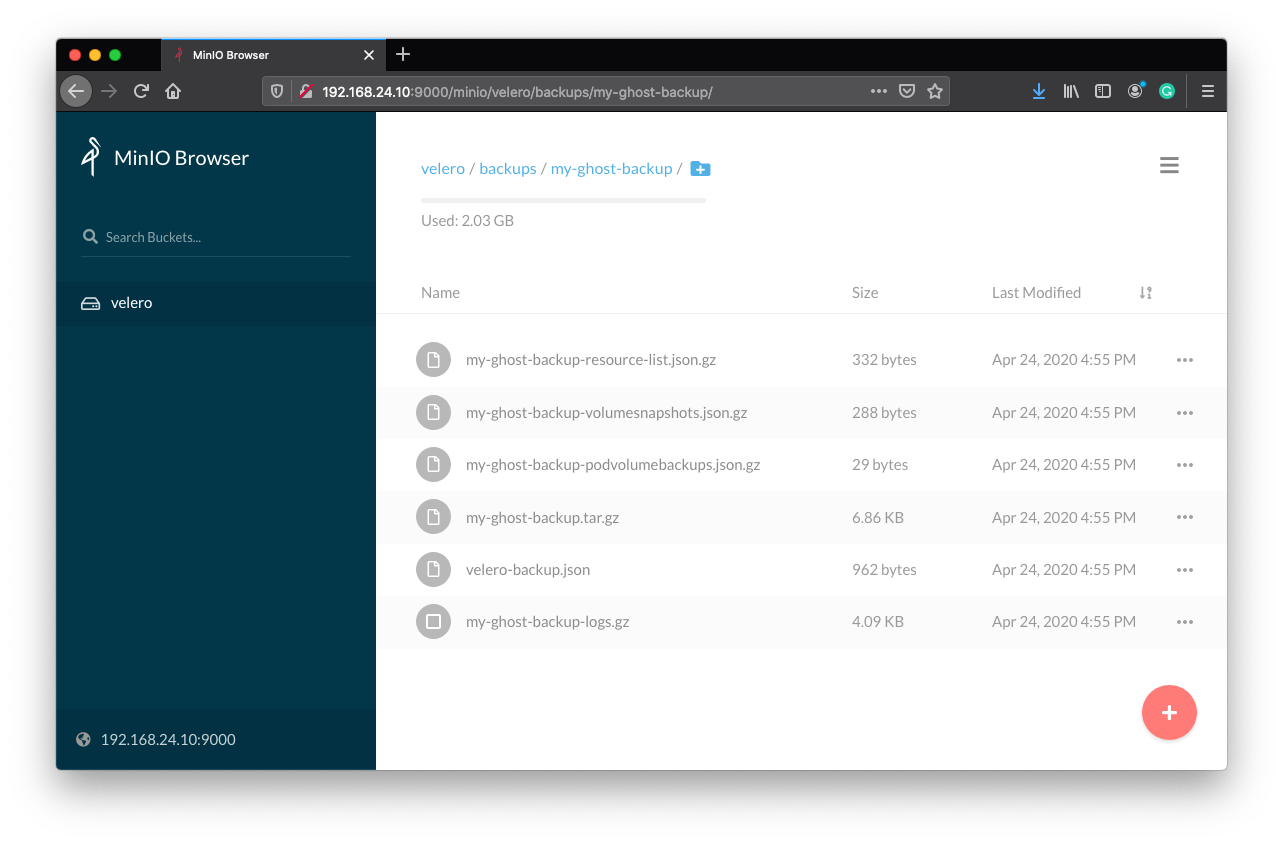Click the red plus upload button

tap(1169, 712)
